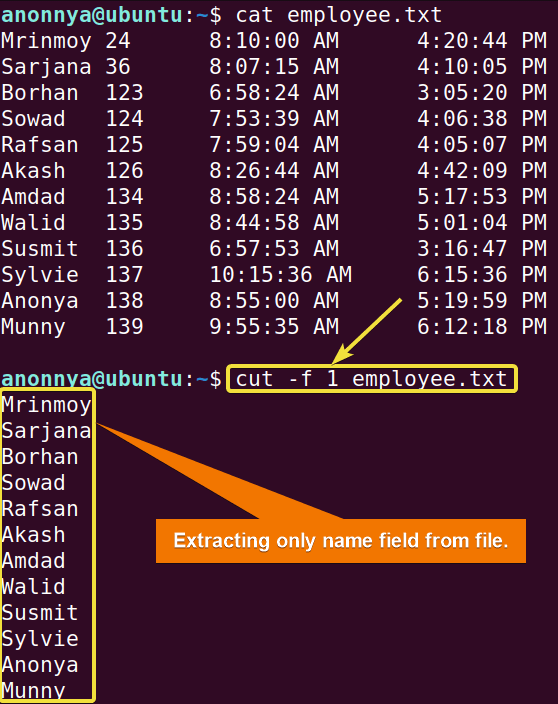Click the ID value 139

click(x=124, y=327)
